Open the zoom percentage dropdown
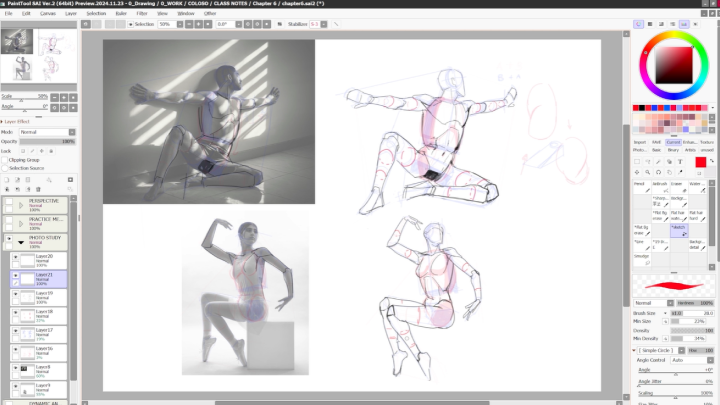This screenshot has height=405, width=720. point(180,24)
